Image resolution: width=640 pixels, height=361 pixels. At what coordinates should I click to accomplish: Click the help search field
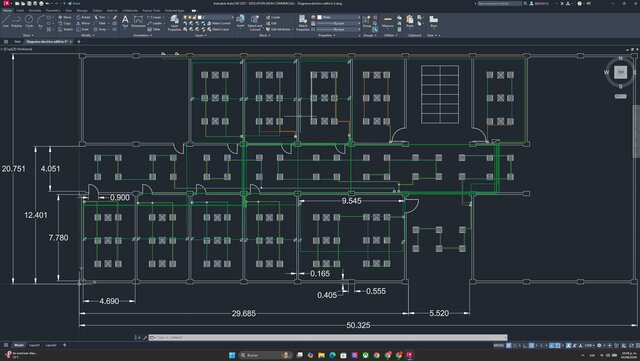point(500,4)
